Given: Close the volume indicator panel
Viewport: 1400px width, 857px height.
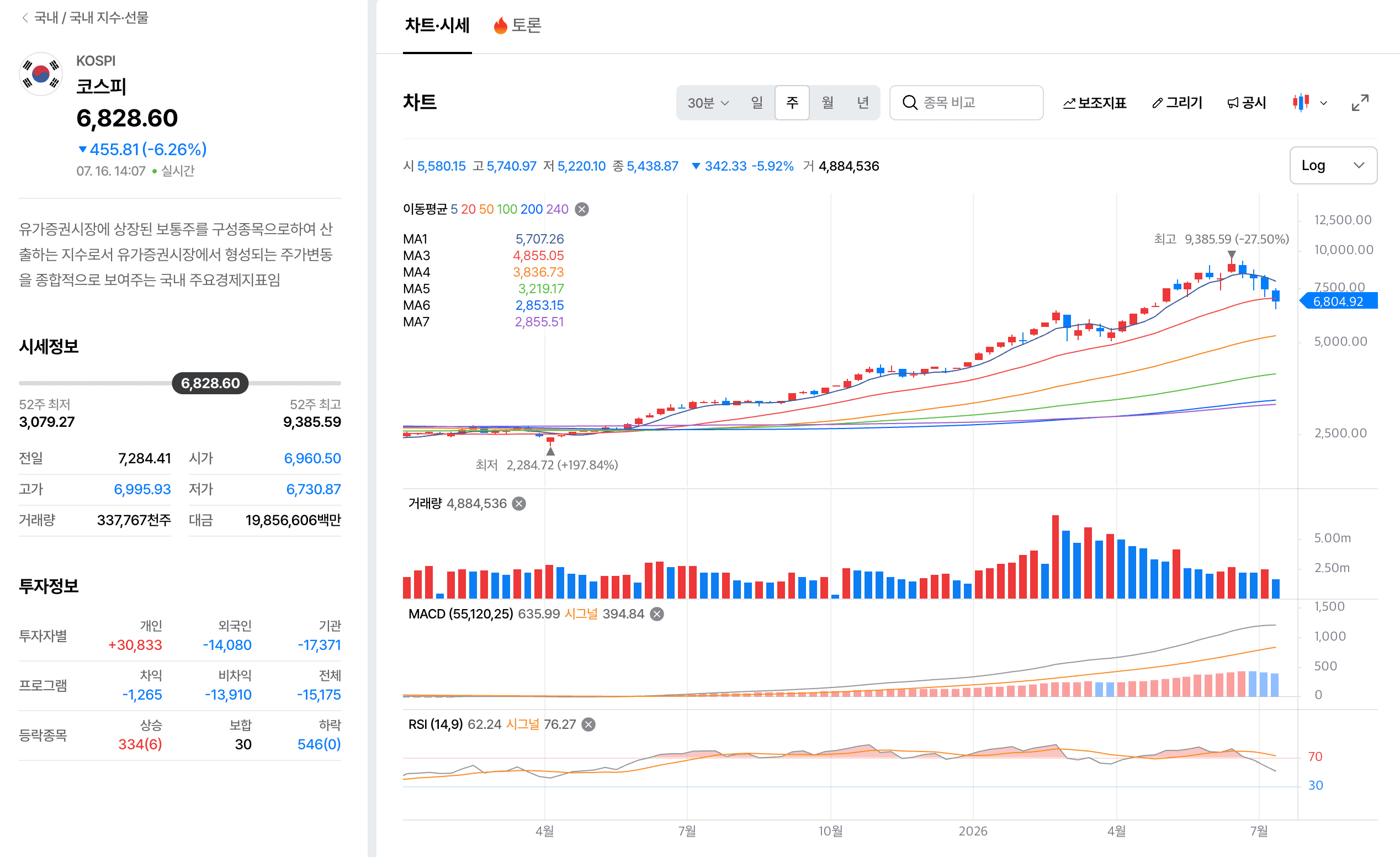Looking at the screenshot, I should coord(519,504).
